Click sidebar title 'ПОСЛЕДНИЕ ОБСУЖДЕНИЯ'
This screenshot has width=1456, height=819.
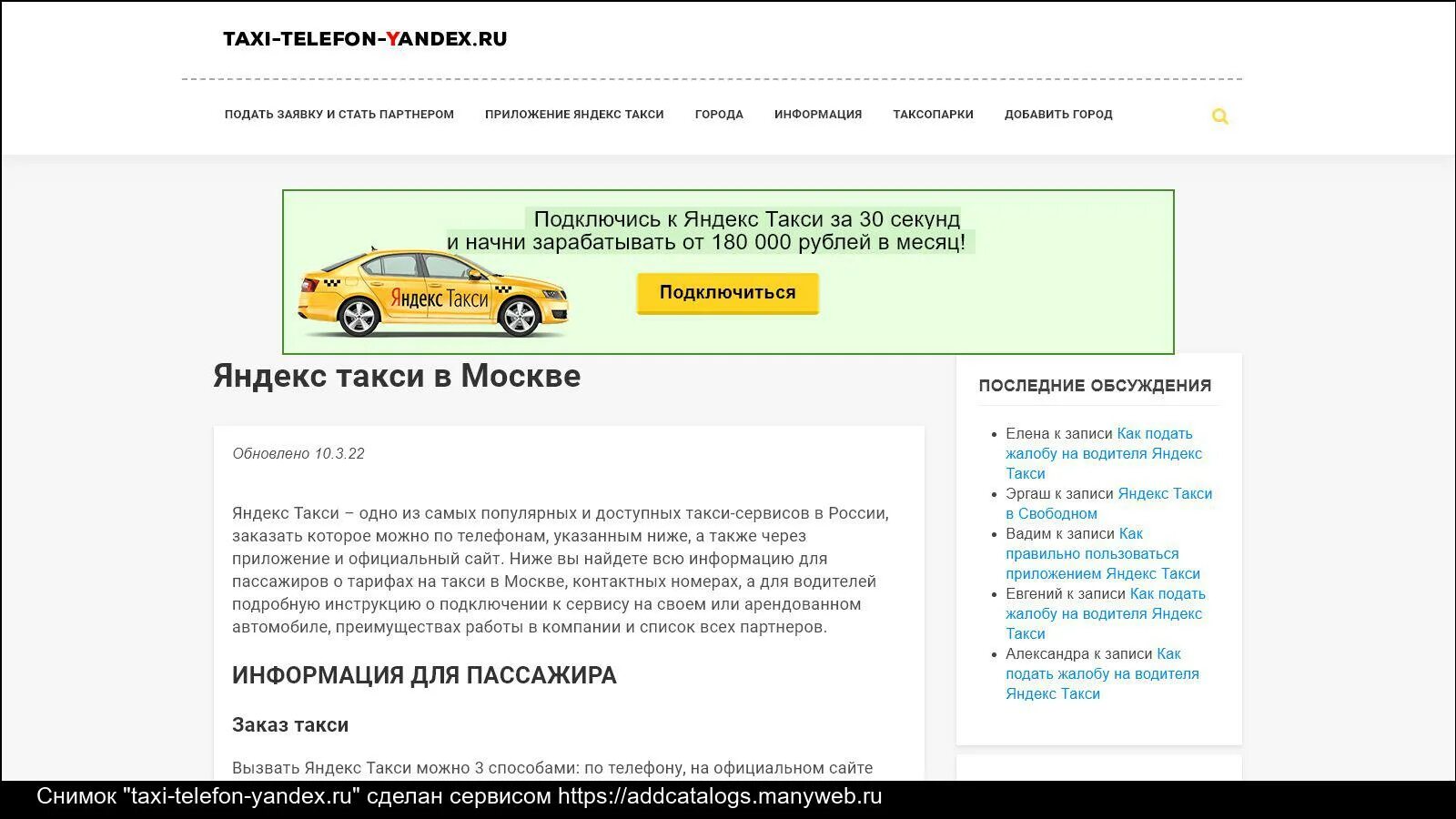click(x=1095, y=386)
